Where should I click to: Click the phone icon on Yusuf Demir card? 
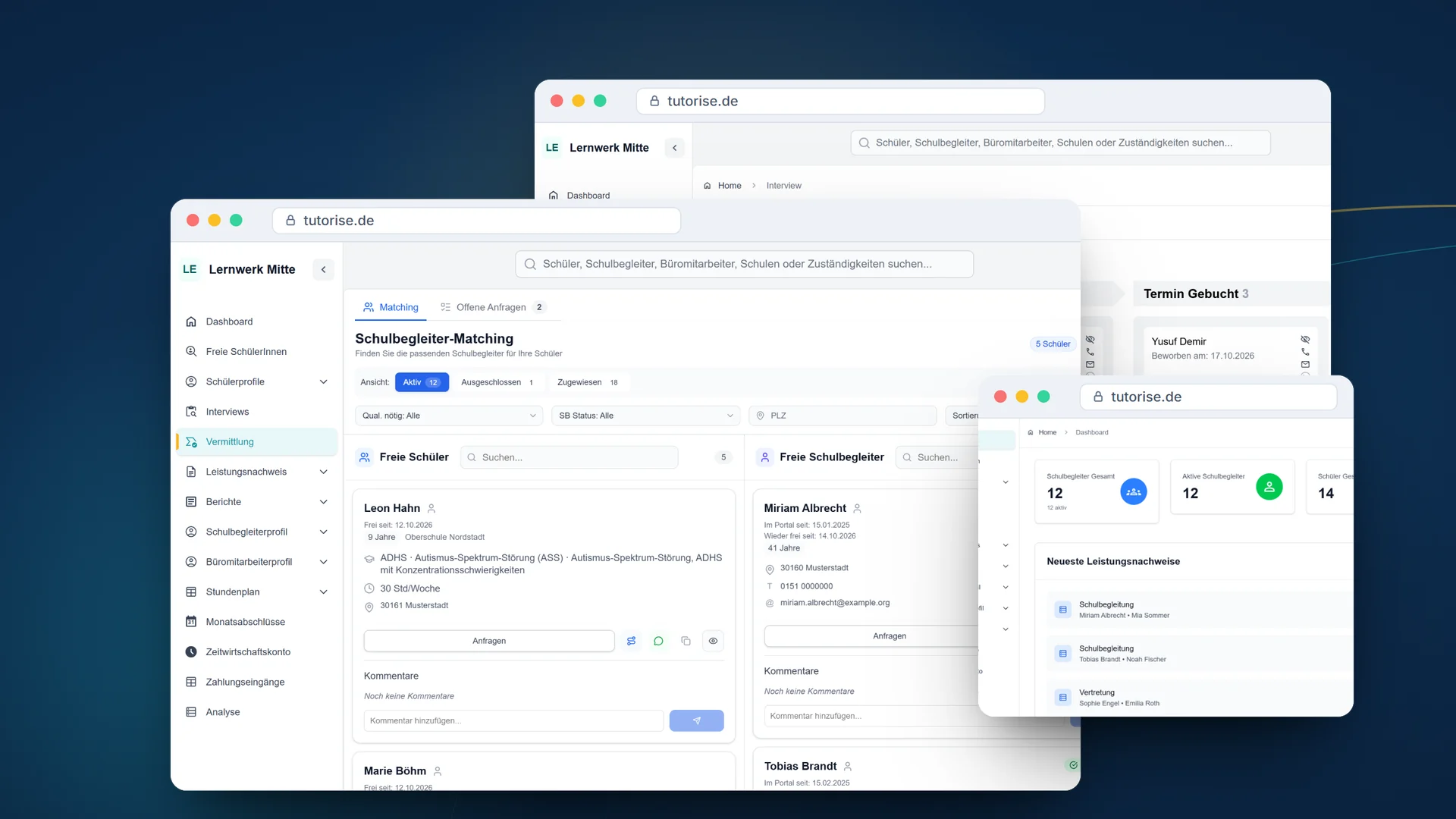(1305, 352)
